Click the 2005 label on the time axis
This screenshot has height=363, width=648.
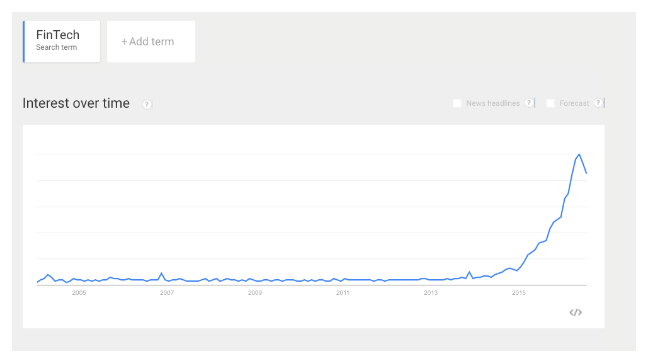pos(79,293)
